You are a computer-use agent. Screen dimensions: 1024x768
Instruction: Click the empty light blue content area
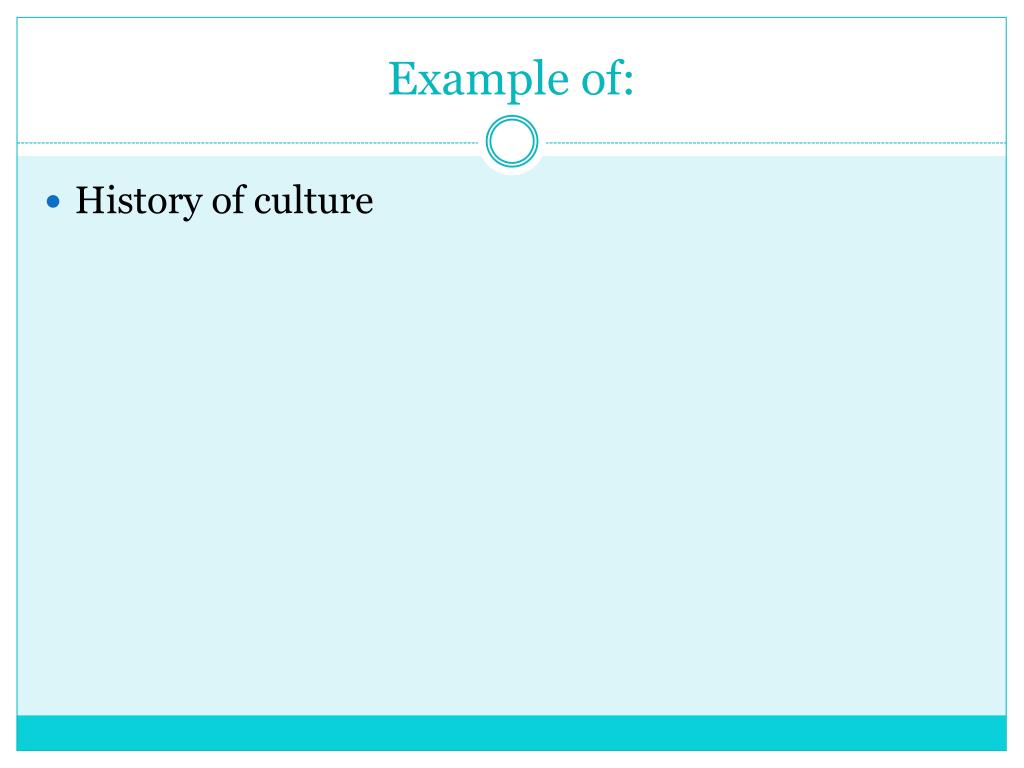tap(511, 457)
